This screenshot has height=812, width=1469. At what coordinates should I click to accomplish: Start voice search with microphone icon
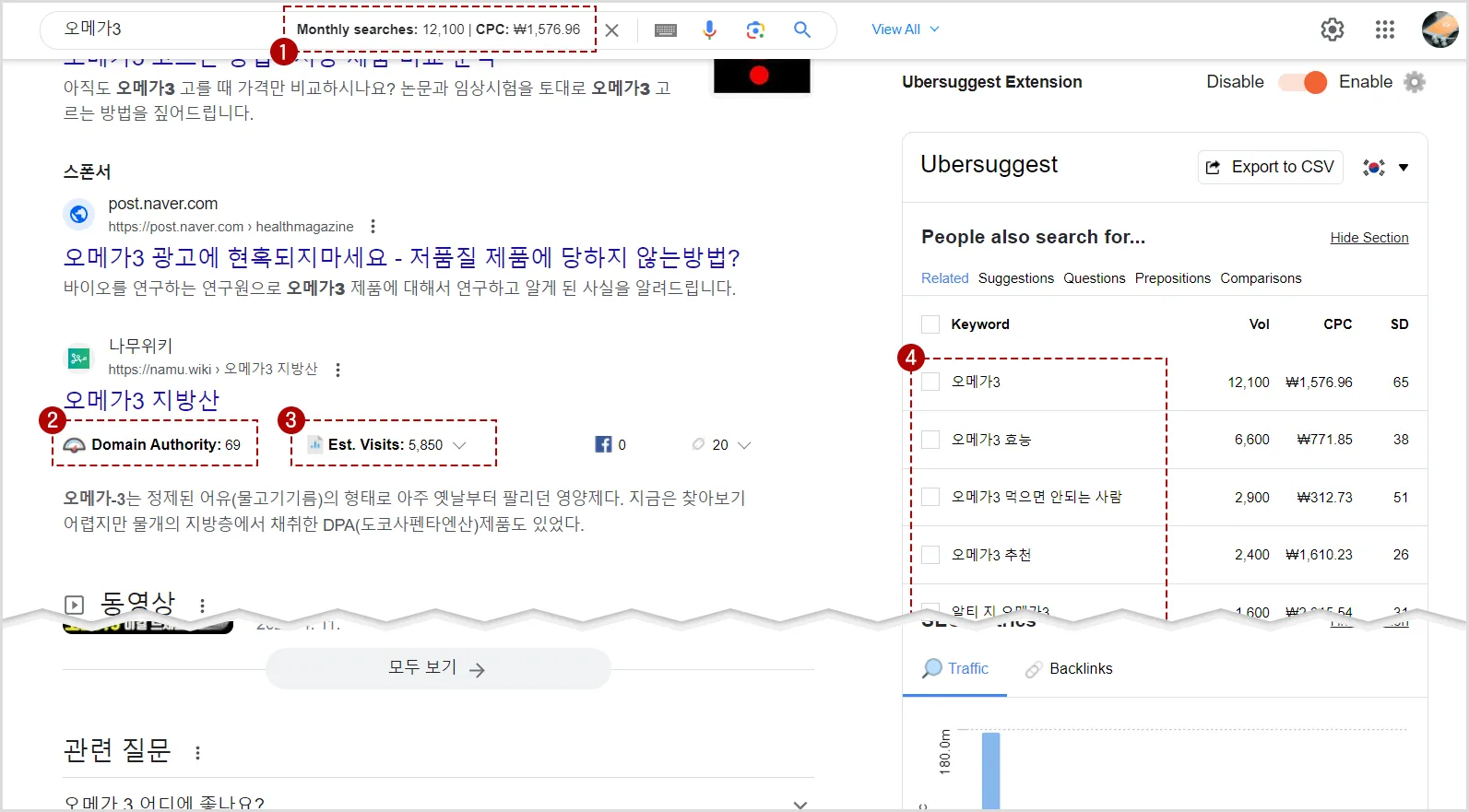[x=709, y=30]
